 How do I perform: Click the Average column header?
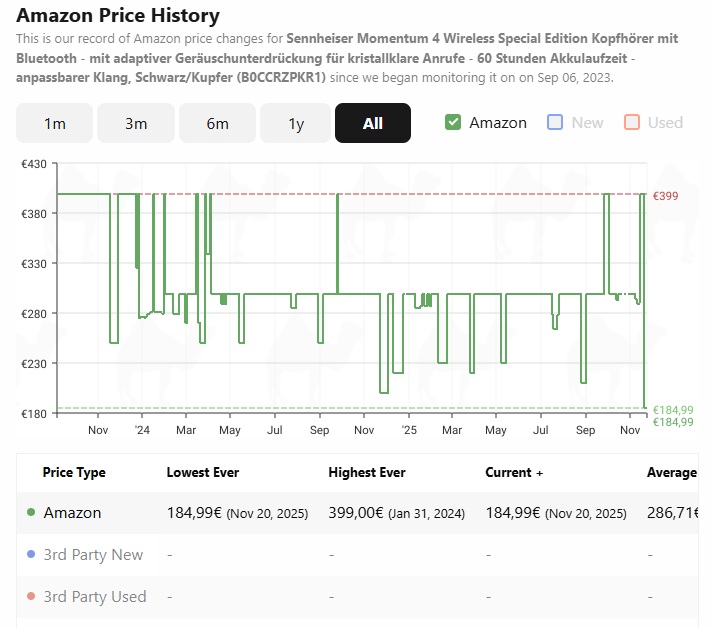pos(672,472)
